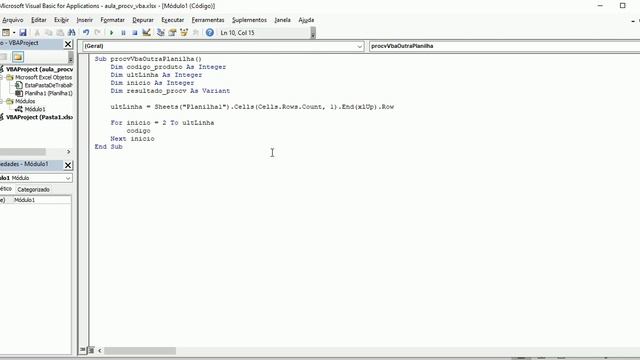640x360 pixels.
Task: Open VBA Help with the question mark icon
Action: click(209, 33)
